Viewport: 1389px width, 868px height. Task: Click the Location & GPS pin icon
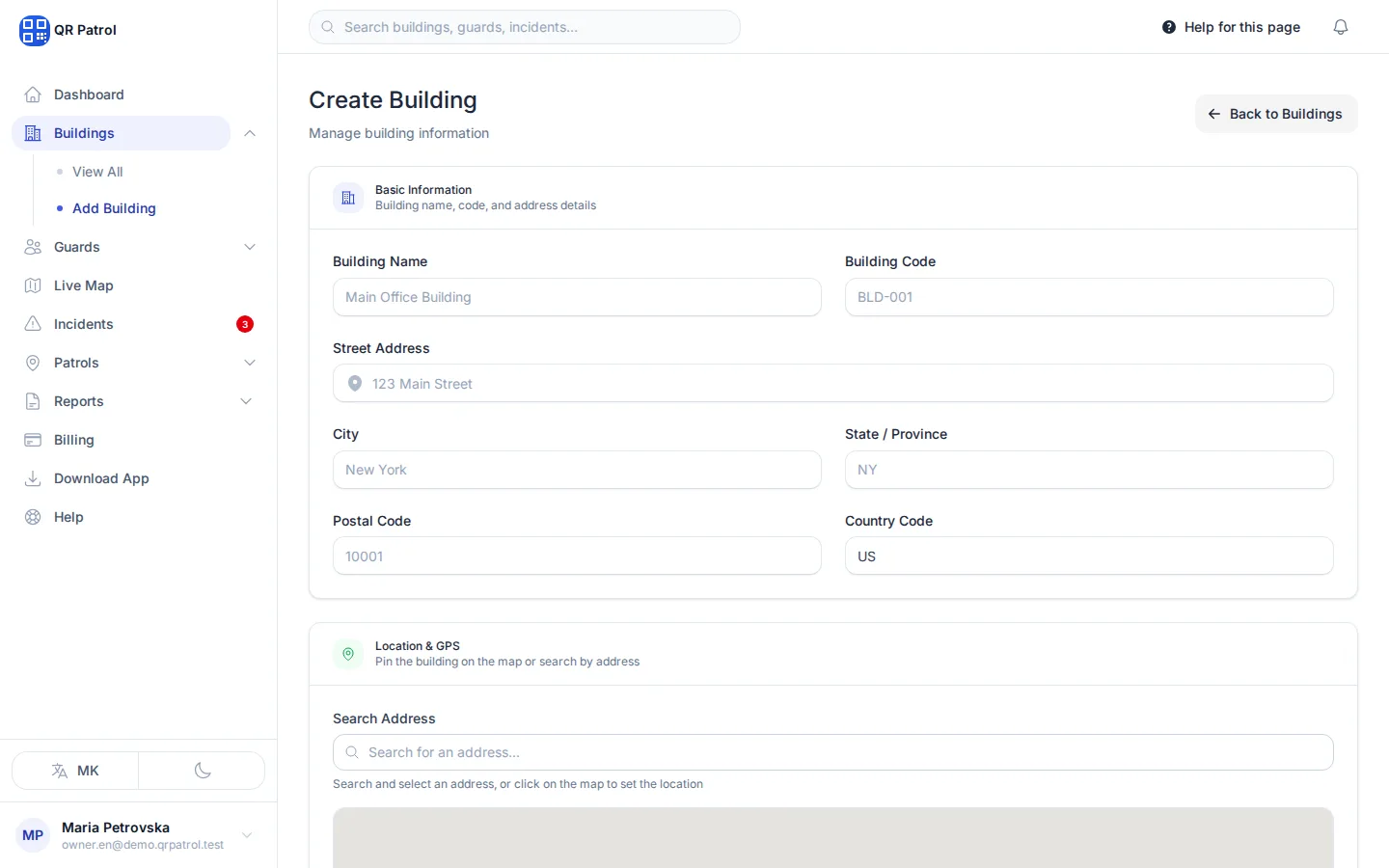[x=348, y=654]
